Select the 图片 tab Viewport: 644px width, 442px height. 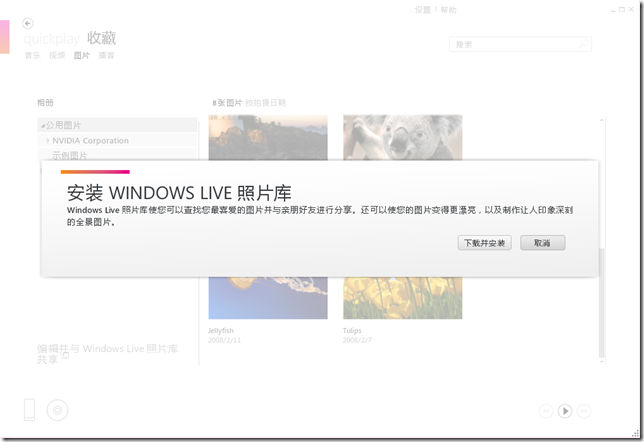(82, 55)
